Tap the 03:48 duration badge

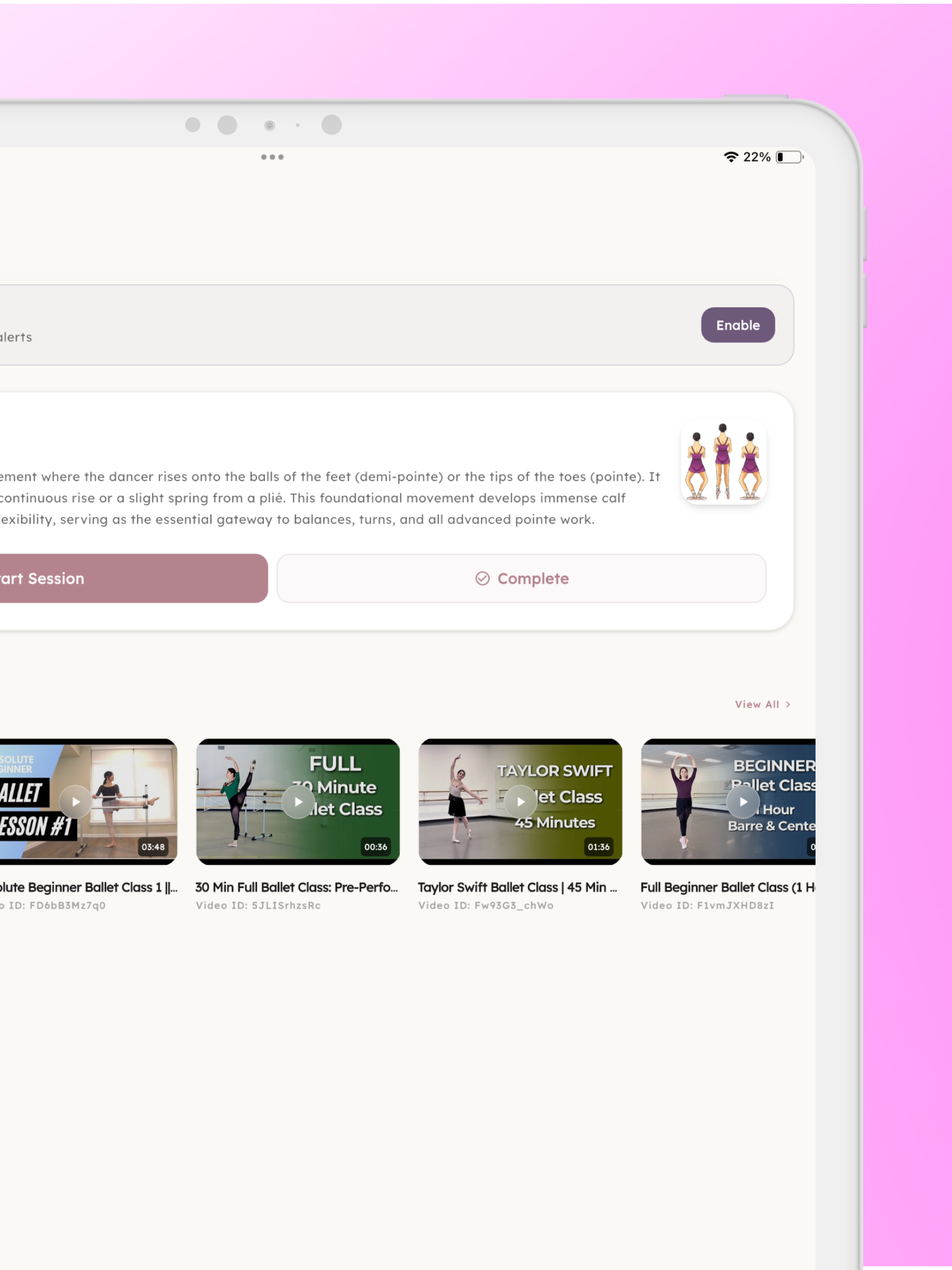pyautogui.click(x=153, y=847)
